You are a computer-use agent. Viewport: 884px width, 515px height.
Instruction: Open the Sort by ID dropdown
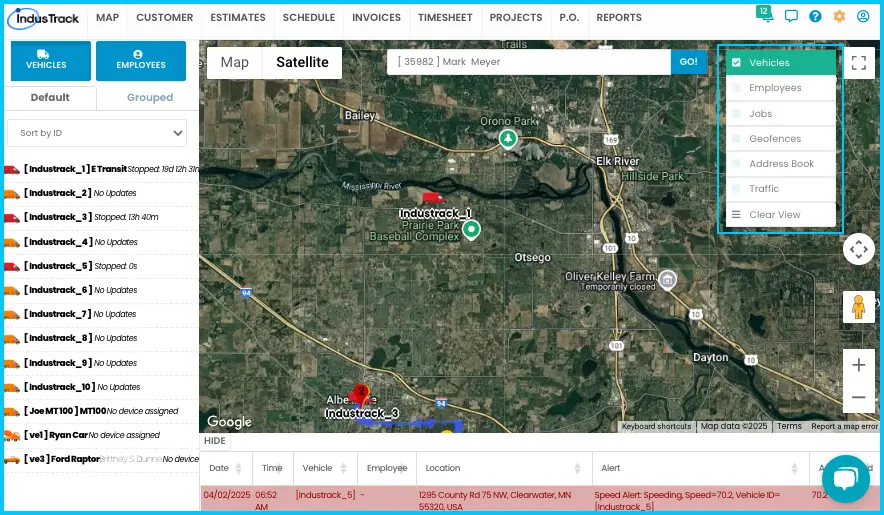pos(97,133)
